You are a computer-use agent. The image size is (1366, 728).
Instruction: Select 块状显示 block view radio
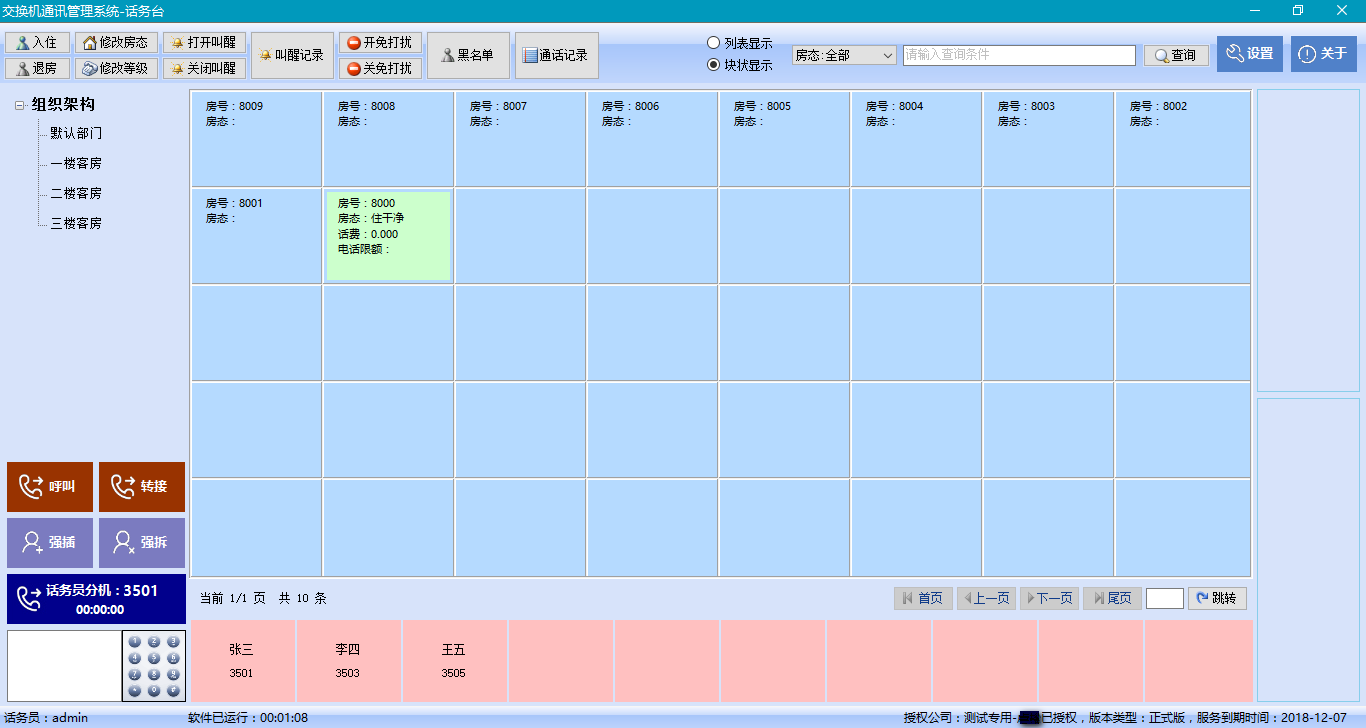(713, 65)
